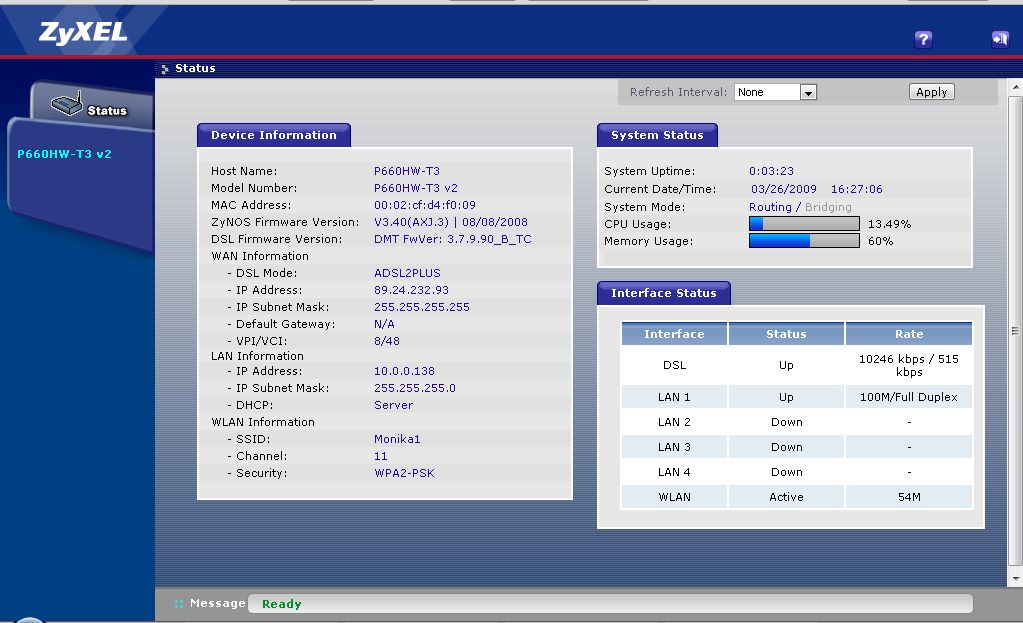Select P660HW-T3 v2 in sidebar
This screenshot has height=623, width=1023.
point(64,154)
